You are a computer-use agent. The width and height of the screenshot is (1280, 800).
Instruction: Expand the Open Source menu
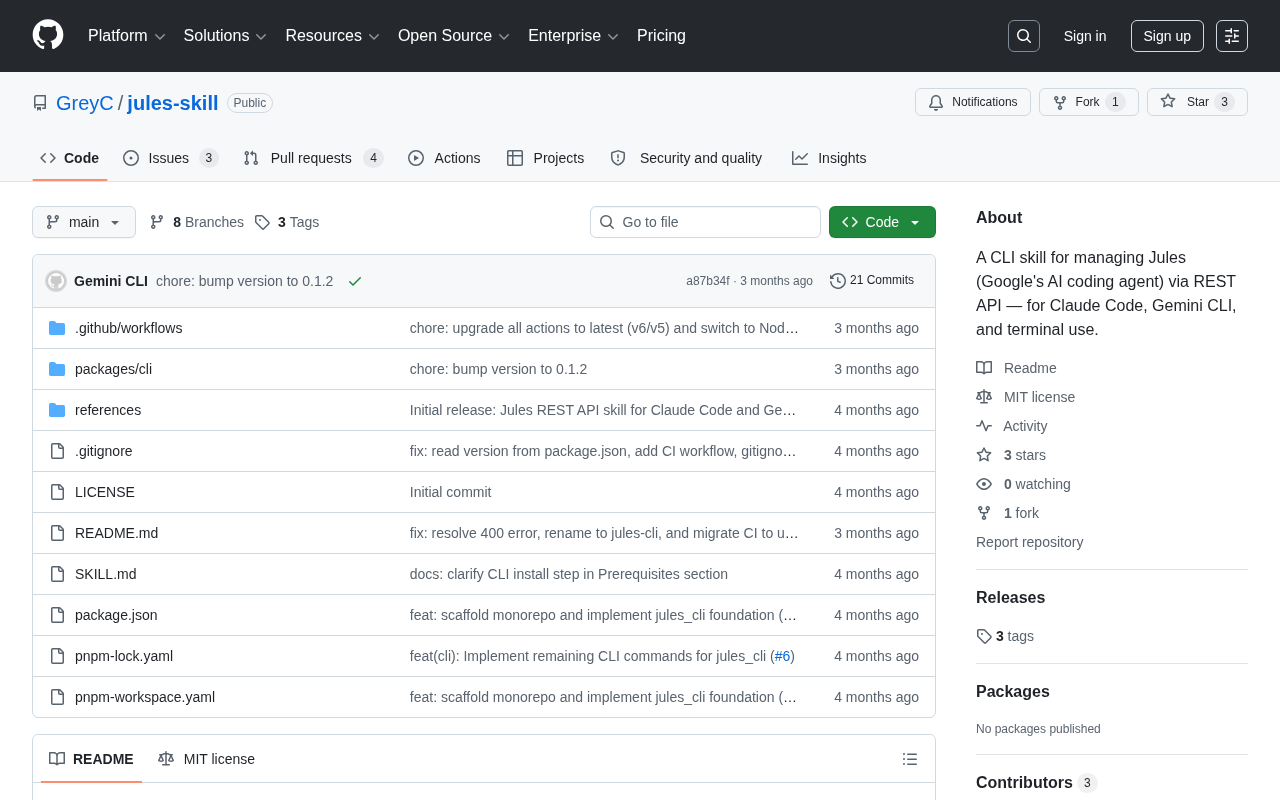coord(454,36)
